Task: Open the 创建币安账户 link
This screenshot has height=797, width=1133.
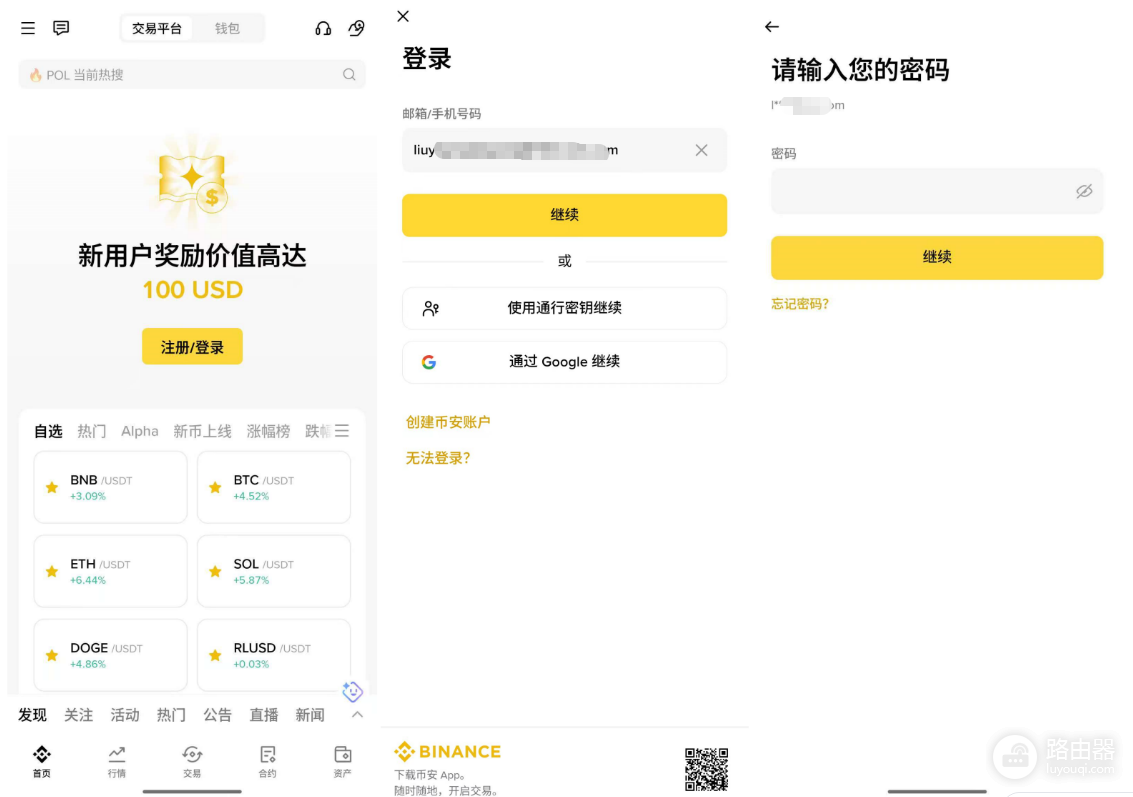Action: pos(448,422)
